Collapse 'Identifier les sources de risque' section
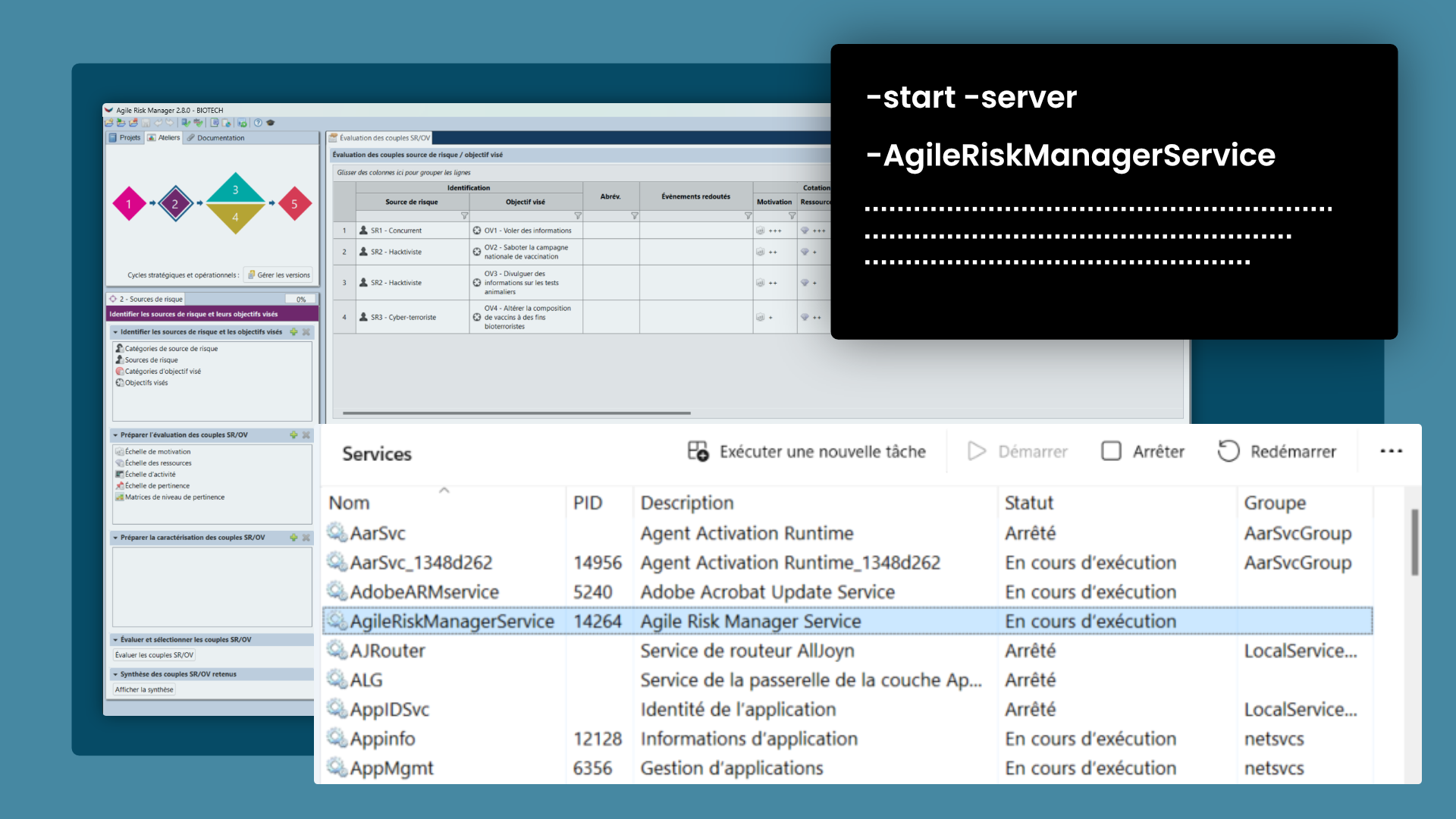The width and height of the screenshot is (1456, 819). pyautogui.click(x=115, y=332)
